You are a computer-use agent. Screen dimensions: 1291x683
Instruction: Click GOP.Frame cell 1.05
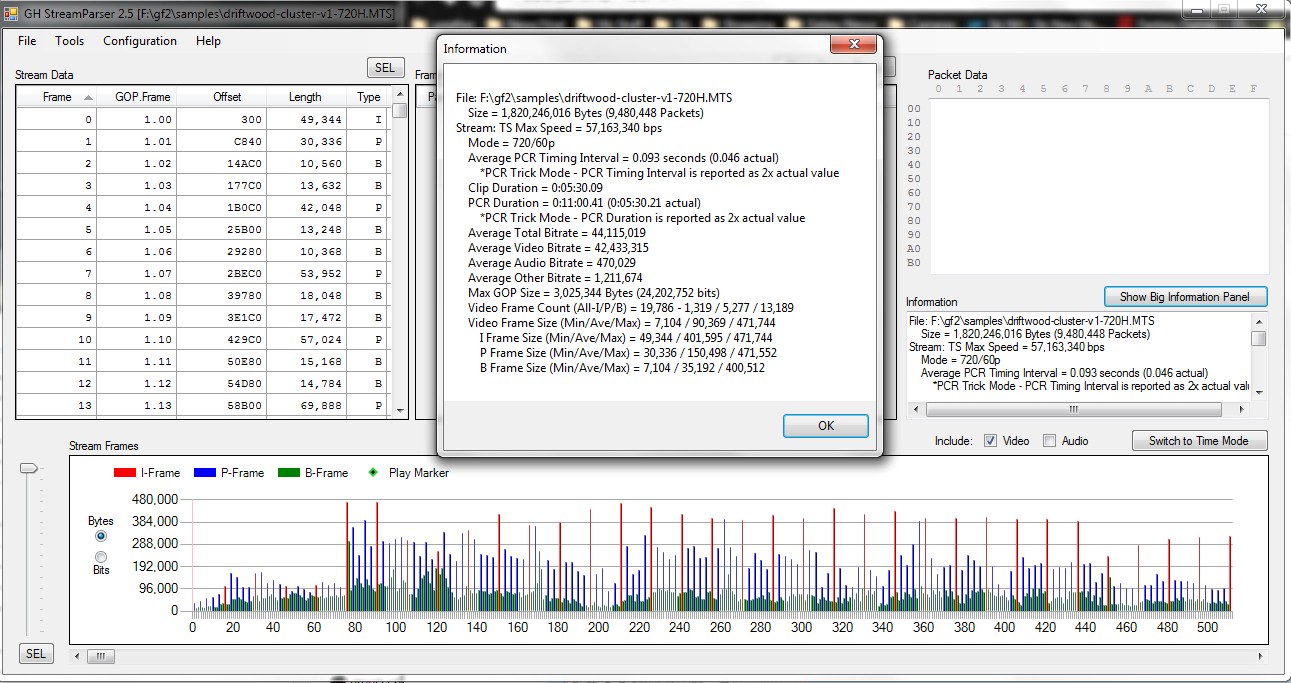[138, 230]
